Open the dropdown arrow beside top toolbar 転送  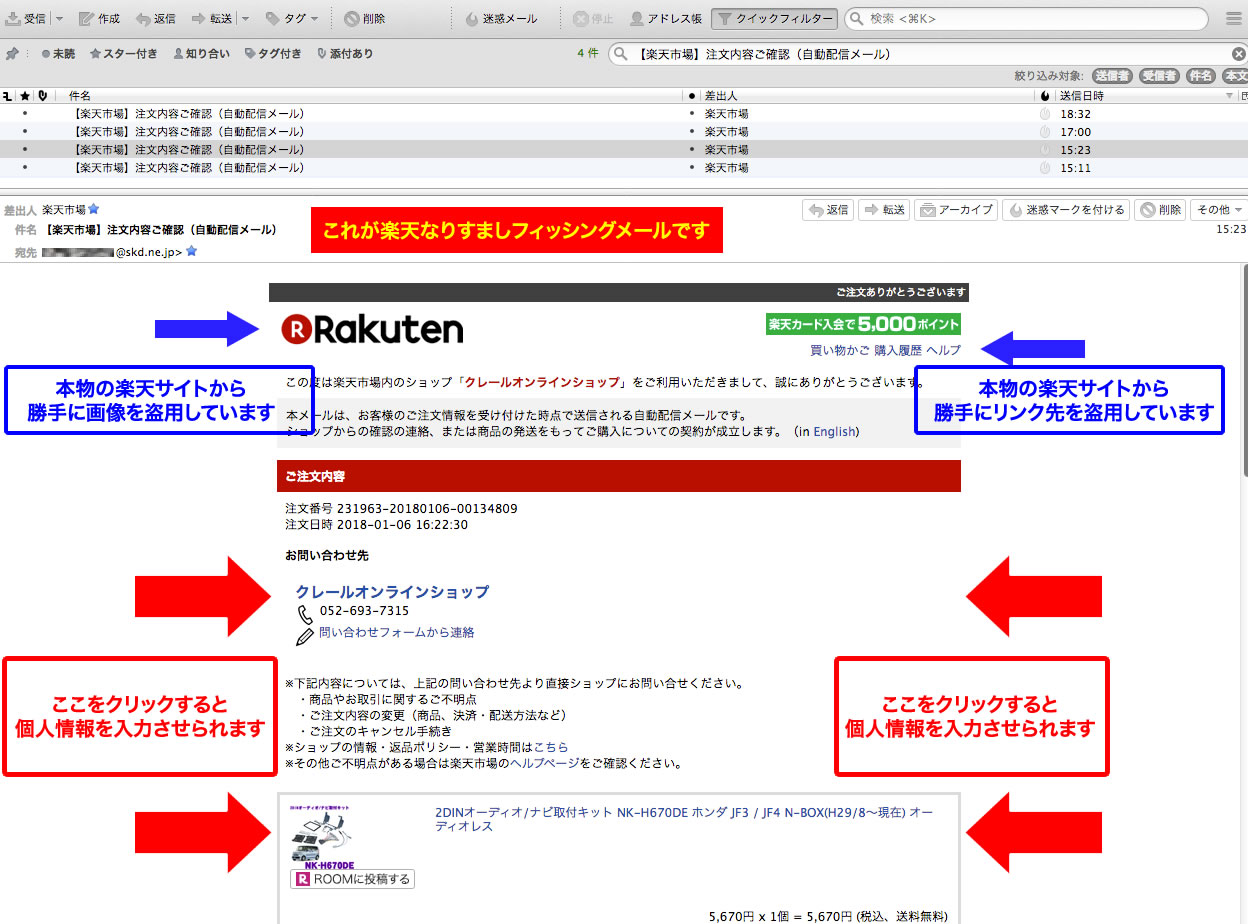click(x=246, y=19)
